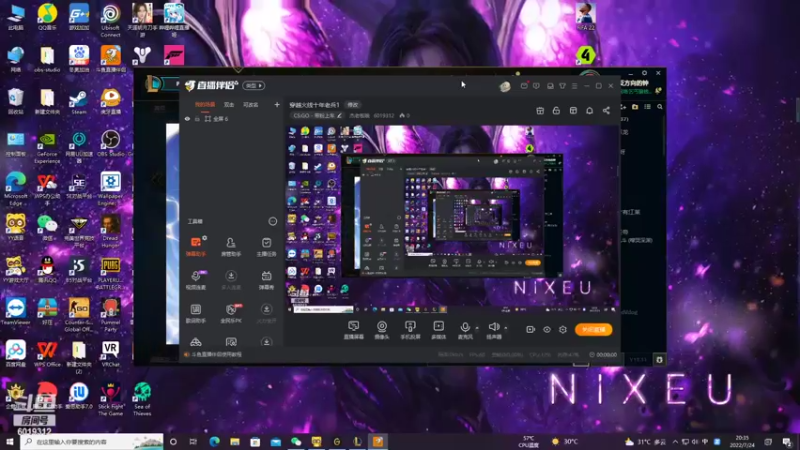
Task: Open the lyrics assistant tool
Action: pyautogui.click(x=196, y=313)
